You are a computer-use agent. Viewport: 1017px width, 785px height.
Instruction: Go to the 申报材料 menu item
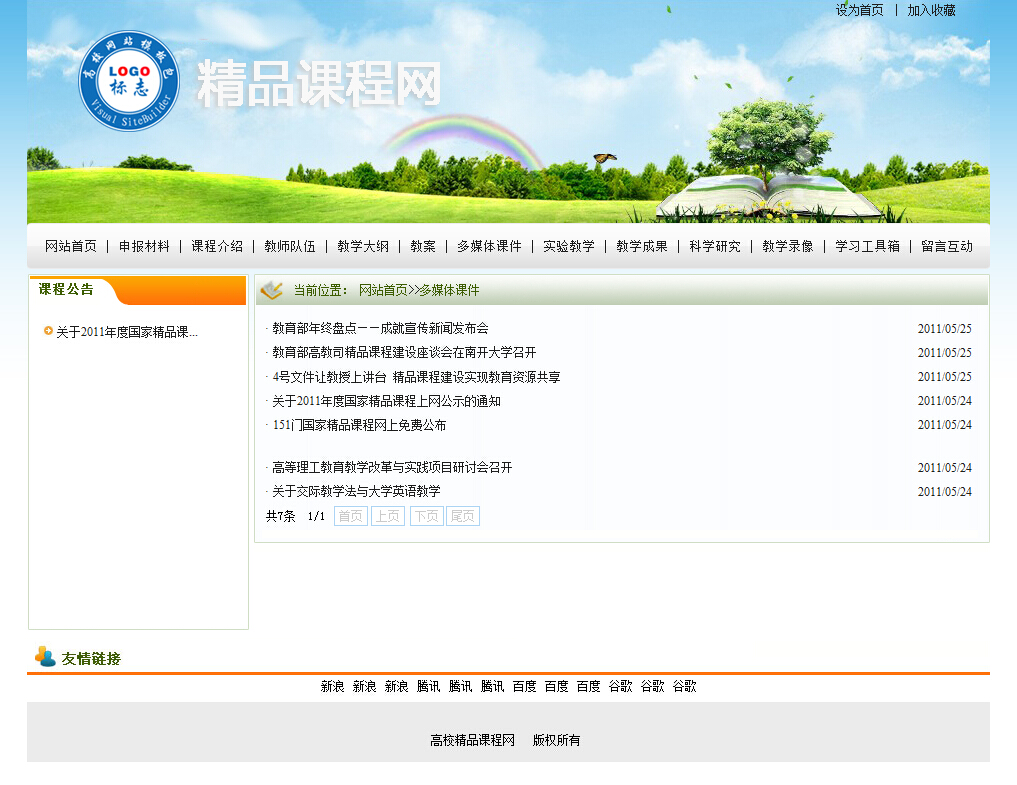(144, 246)
